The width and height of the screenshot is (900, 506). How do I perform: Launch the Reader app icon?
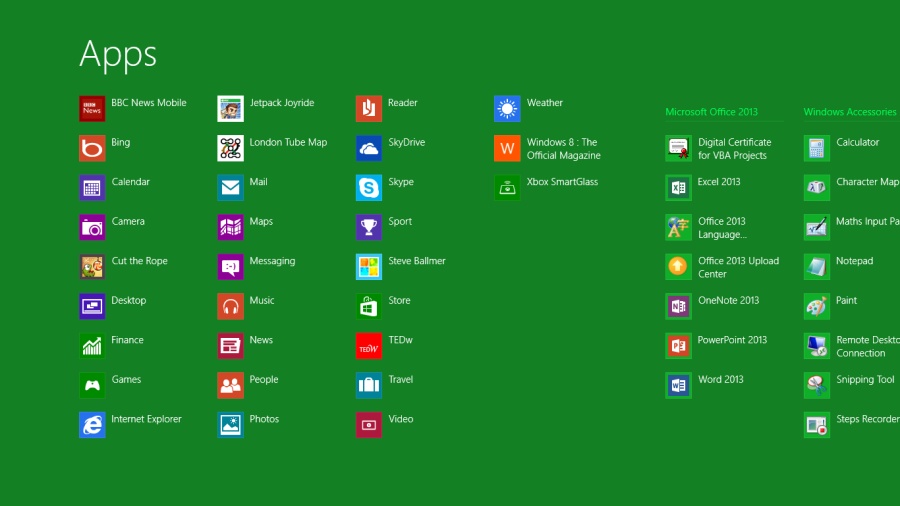pos(368,108)
